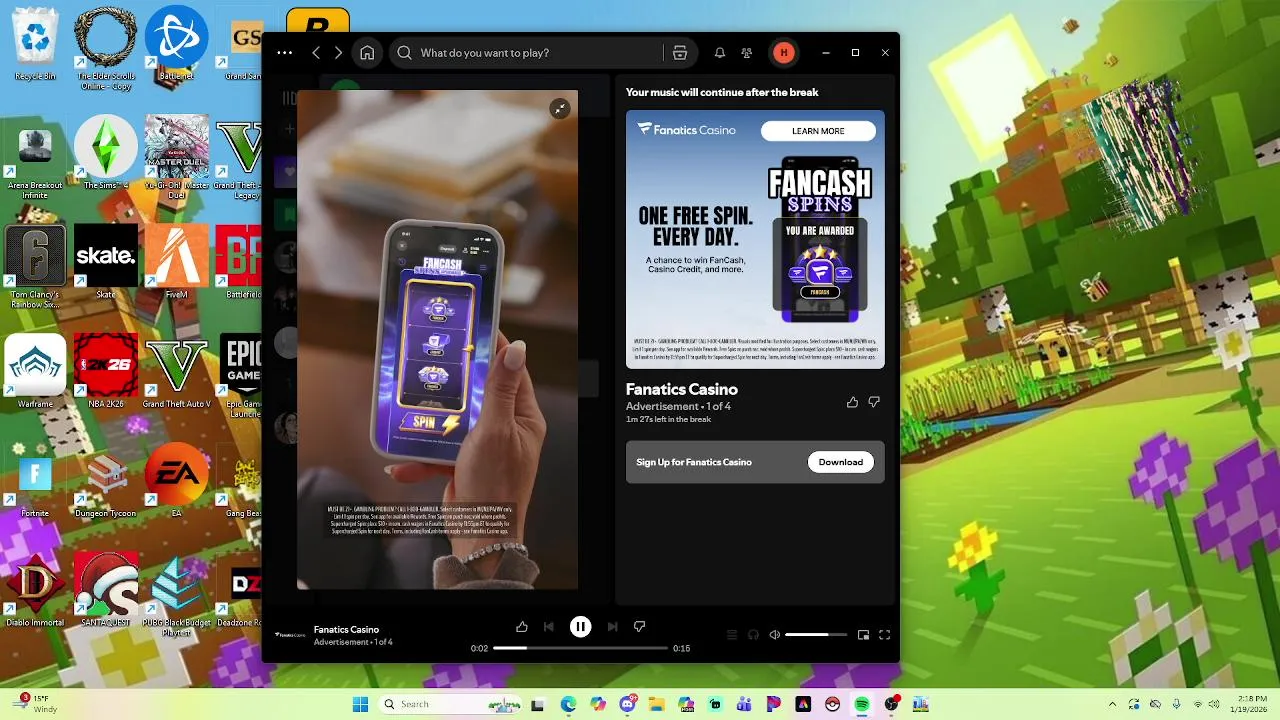Open Grand Theft Auto V shortcut
Viewport: 1280px width, 720px height.
[176, 372]
